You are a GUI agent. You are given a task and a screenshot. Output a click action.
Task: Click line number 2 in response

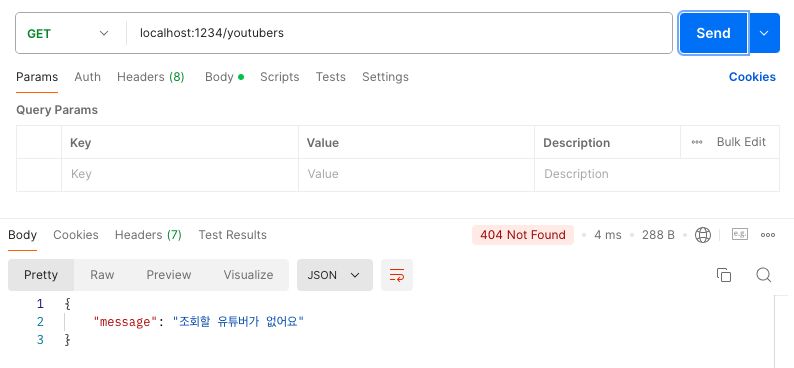(40, 321)
